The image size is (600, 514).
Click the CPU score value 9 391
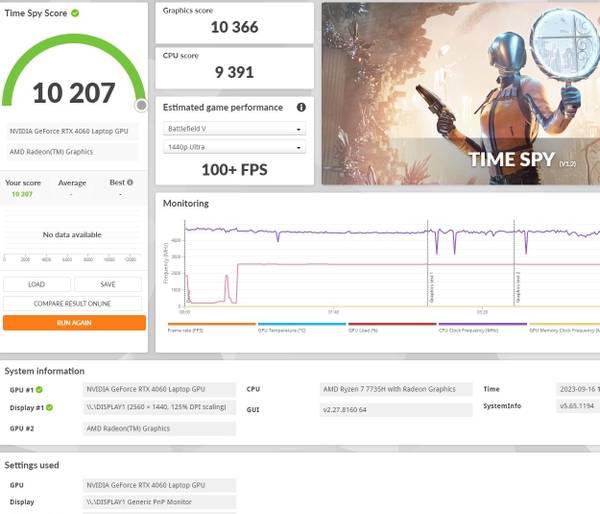(x=234, y=72)
